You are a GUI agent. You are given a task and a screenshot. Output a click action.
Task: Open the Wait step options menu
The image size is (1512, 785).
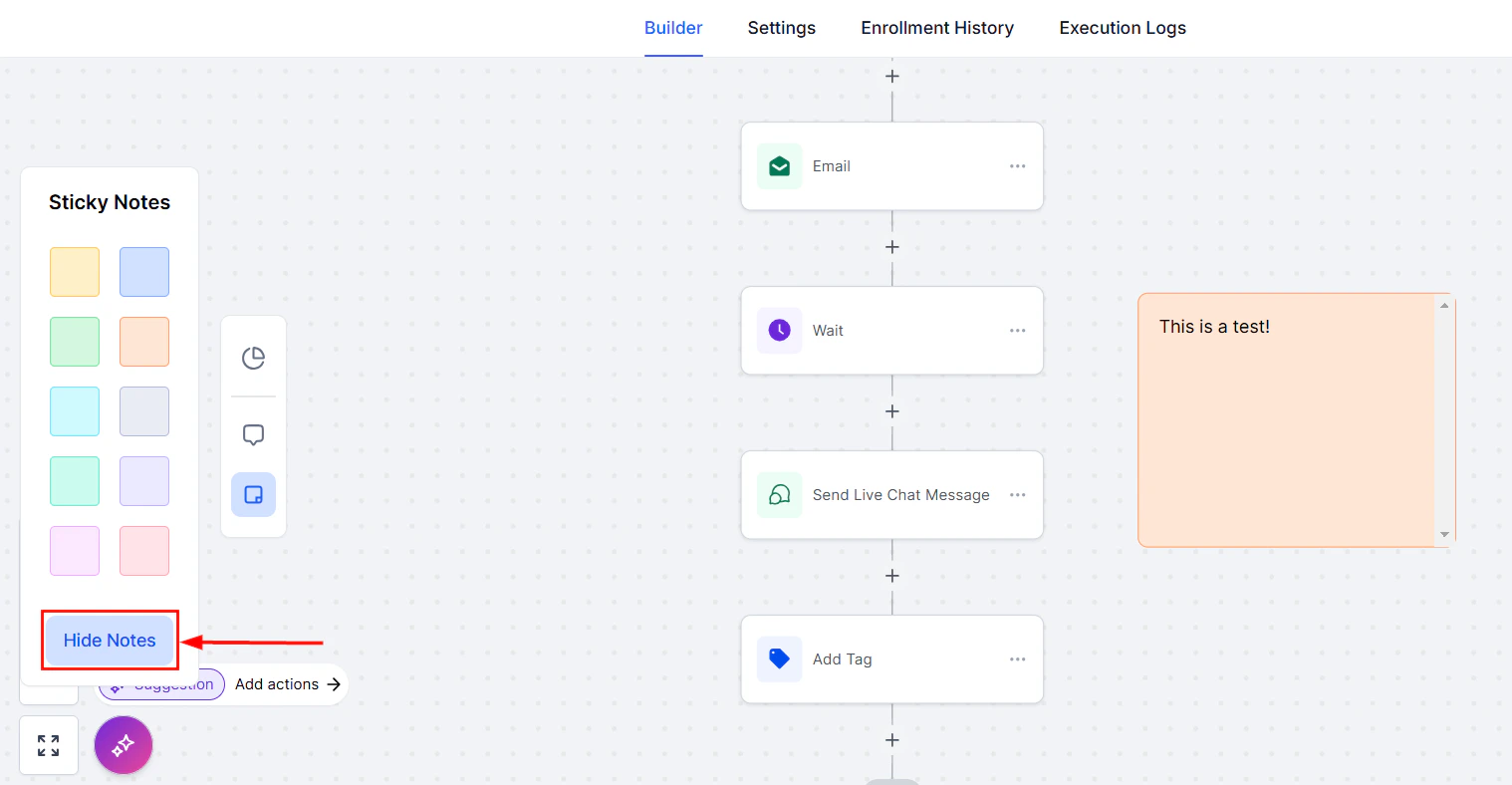coord(1017,330)
